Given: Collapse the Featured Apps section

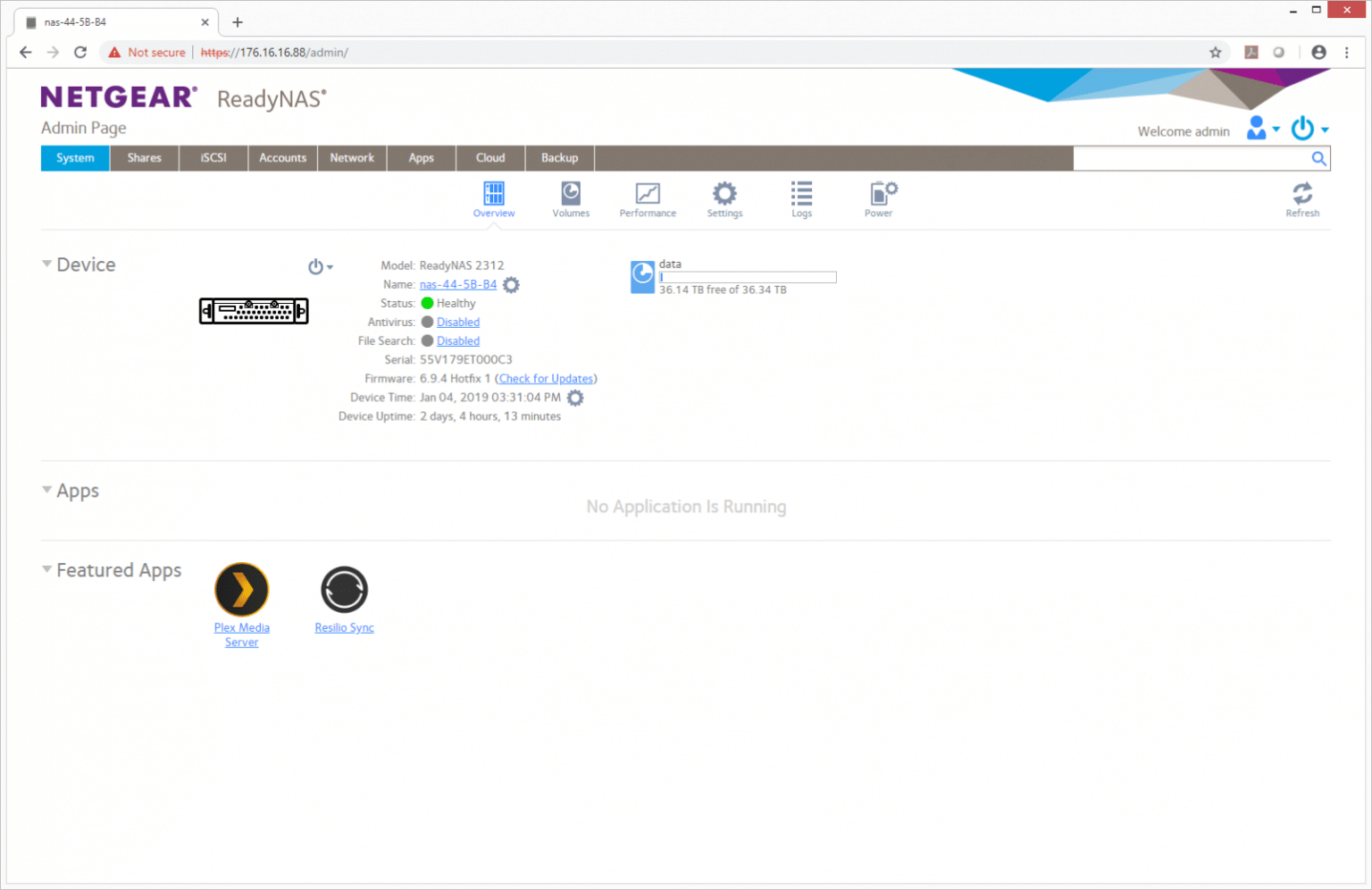Looking at the screenshot, I should (x=46, y=569).
